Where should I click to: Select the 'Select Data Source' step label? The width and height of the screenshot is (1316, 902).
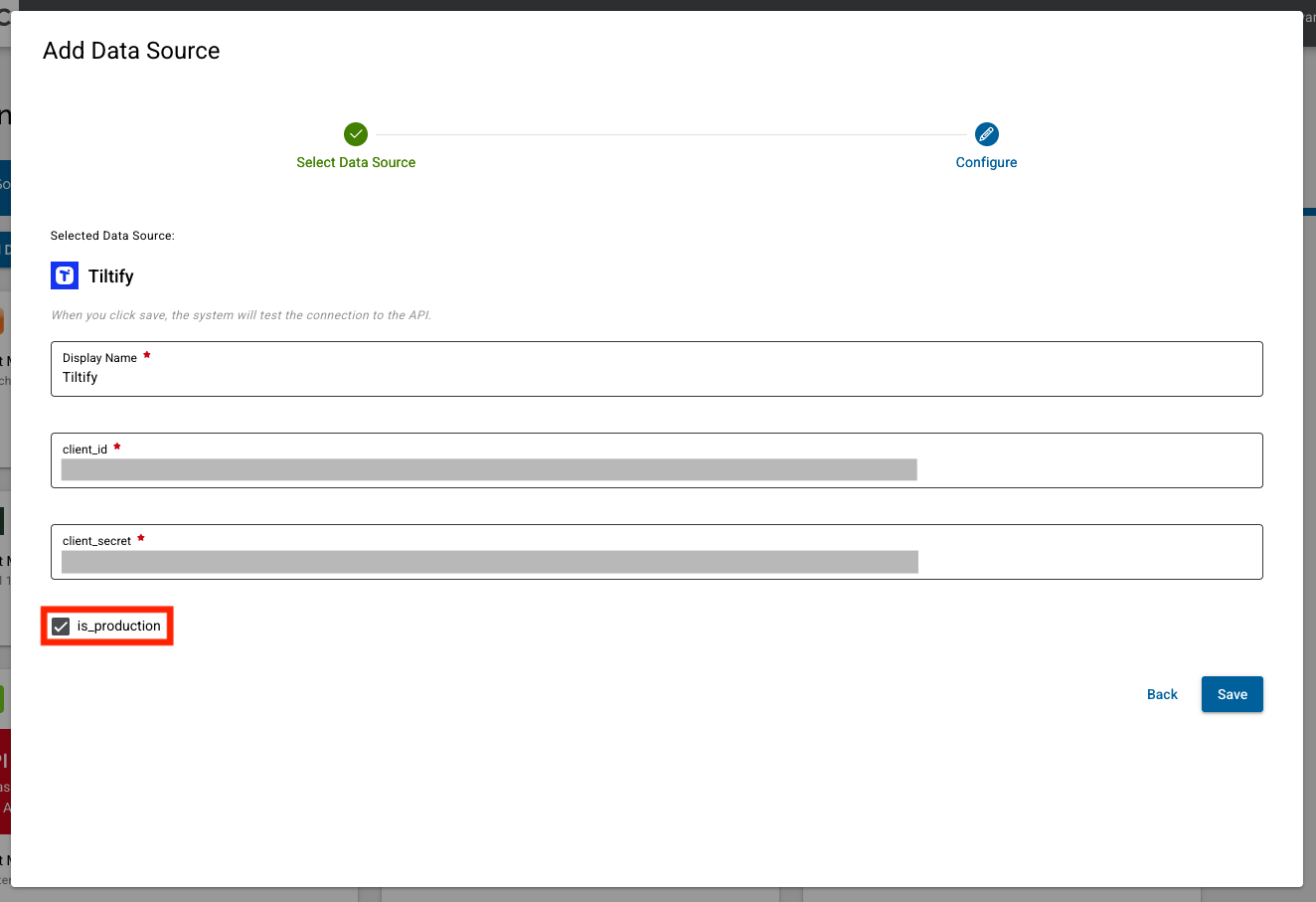point(356,162)
